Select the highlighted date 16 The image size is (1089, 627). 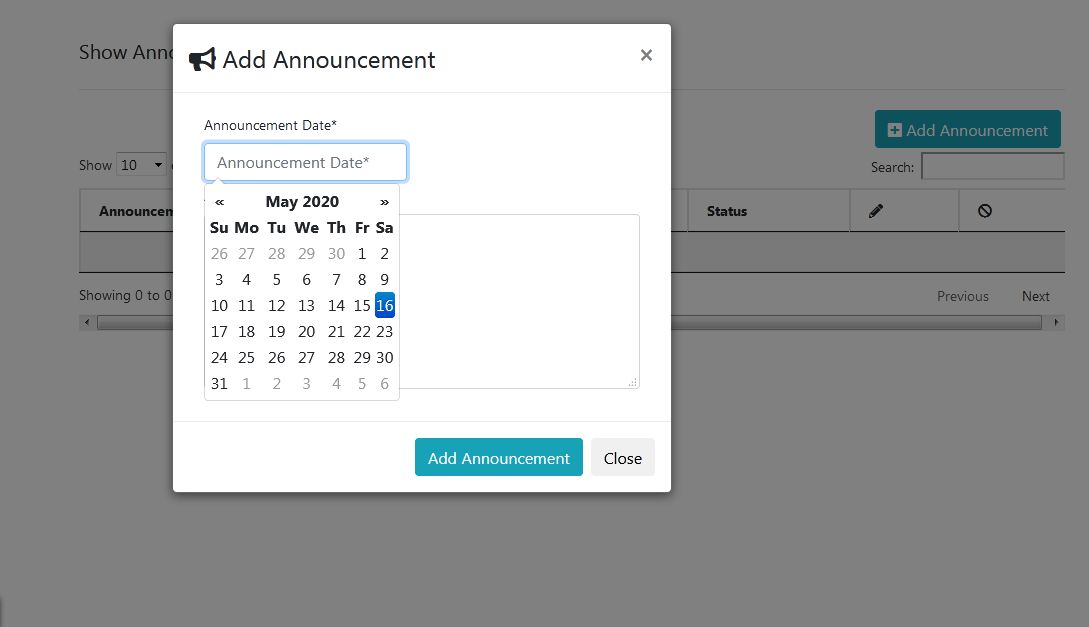click(x=384, y=305)
